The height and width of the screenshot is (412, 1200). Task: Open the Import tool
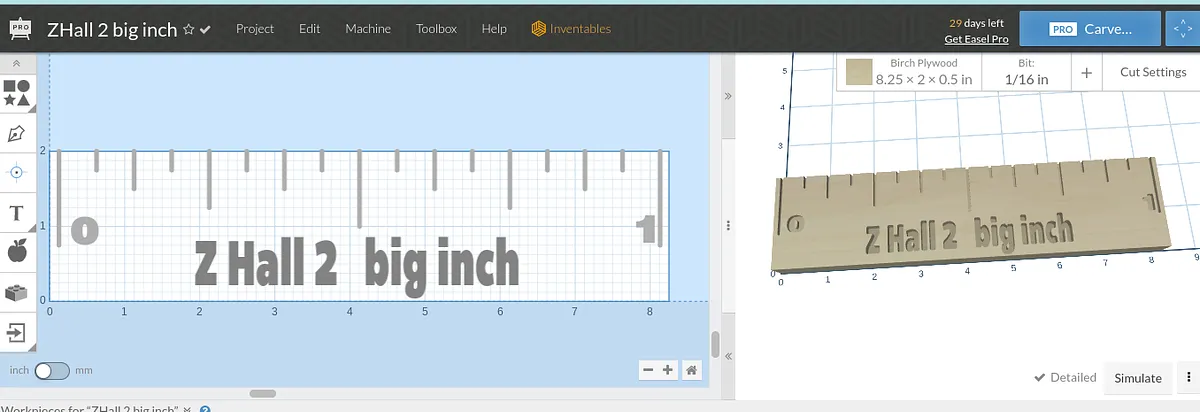17,332
